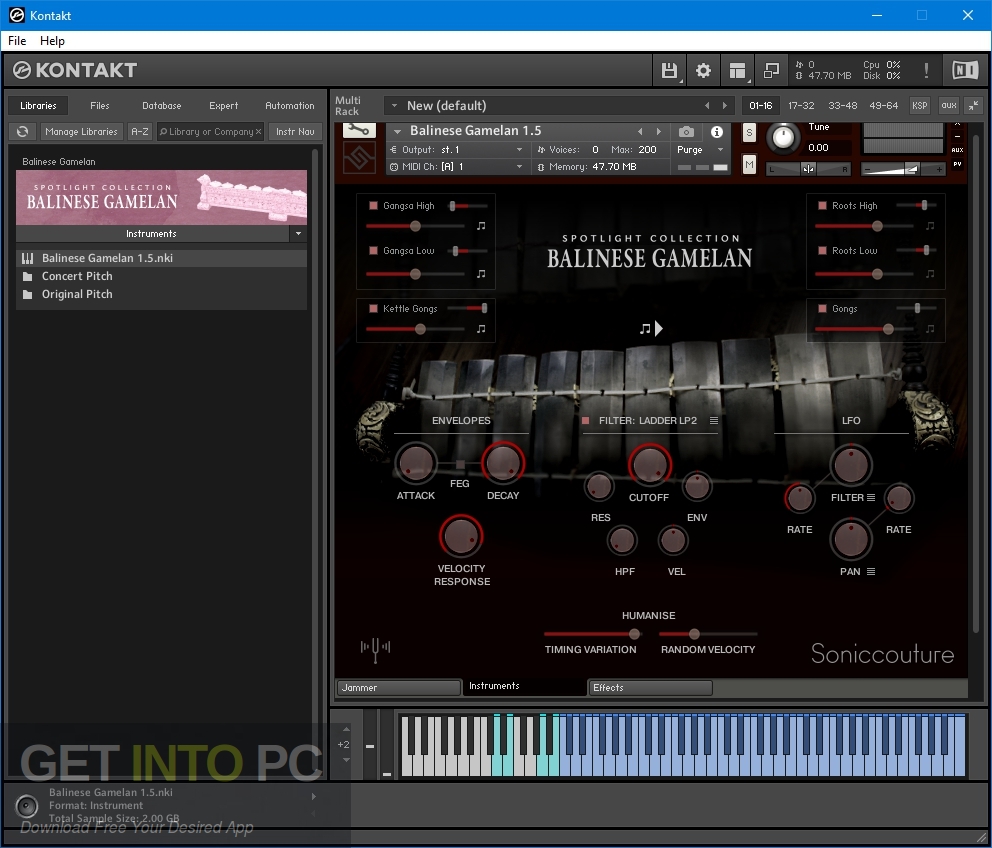Switch to the Automation tab
Viewport: 992px width, 848px height.
[290, 106]
